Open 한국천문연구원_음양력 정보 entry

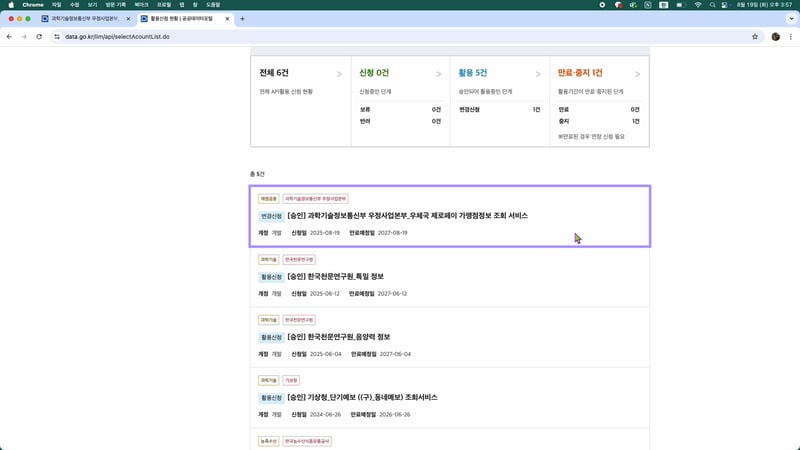(x=339, y=337)
